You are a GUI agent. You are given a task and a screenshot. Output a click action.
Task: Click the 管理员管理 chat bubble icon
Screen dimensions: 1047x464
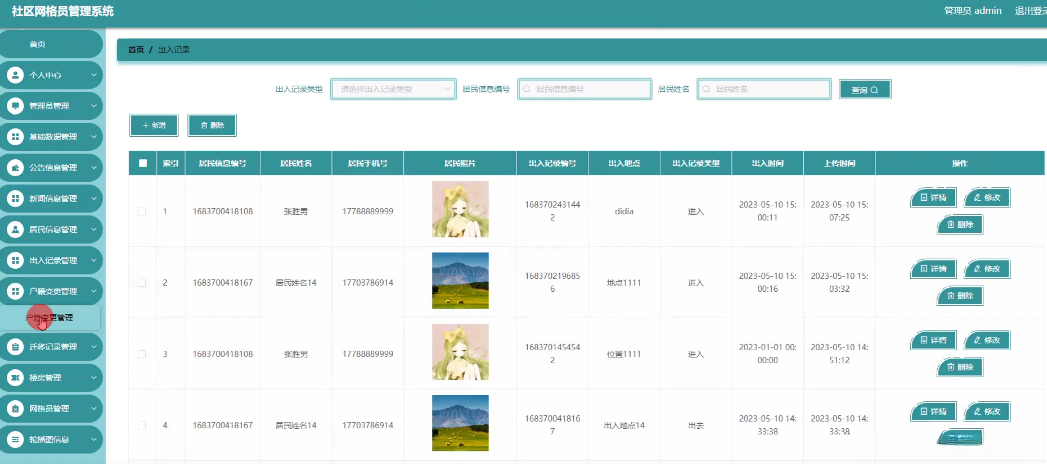click(x=15, y=106)
